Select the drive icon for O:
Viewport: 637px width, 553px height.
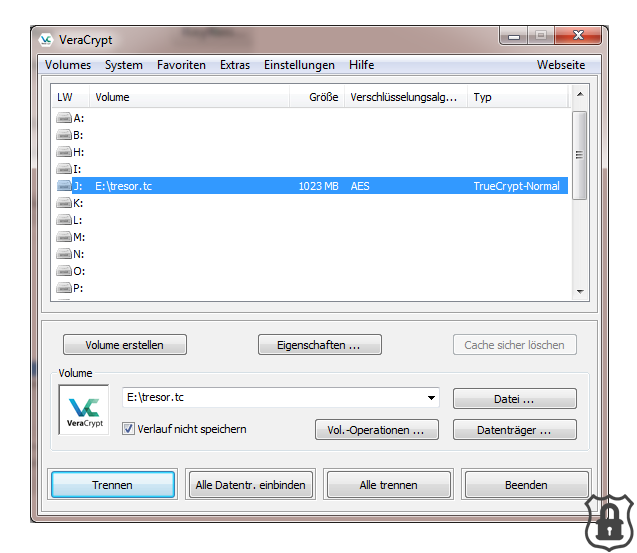click(64, 271)
